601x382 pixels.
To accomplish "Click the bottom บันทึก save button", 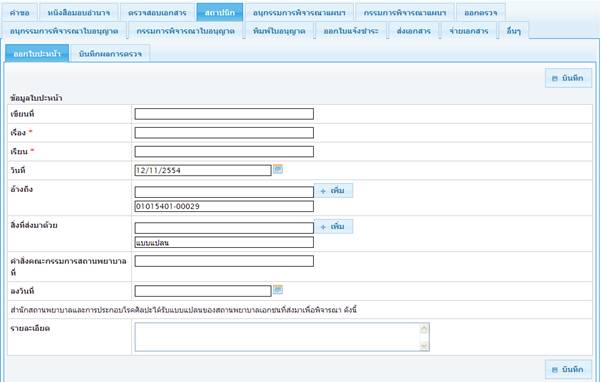I will (x=568, y=369).
